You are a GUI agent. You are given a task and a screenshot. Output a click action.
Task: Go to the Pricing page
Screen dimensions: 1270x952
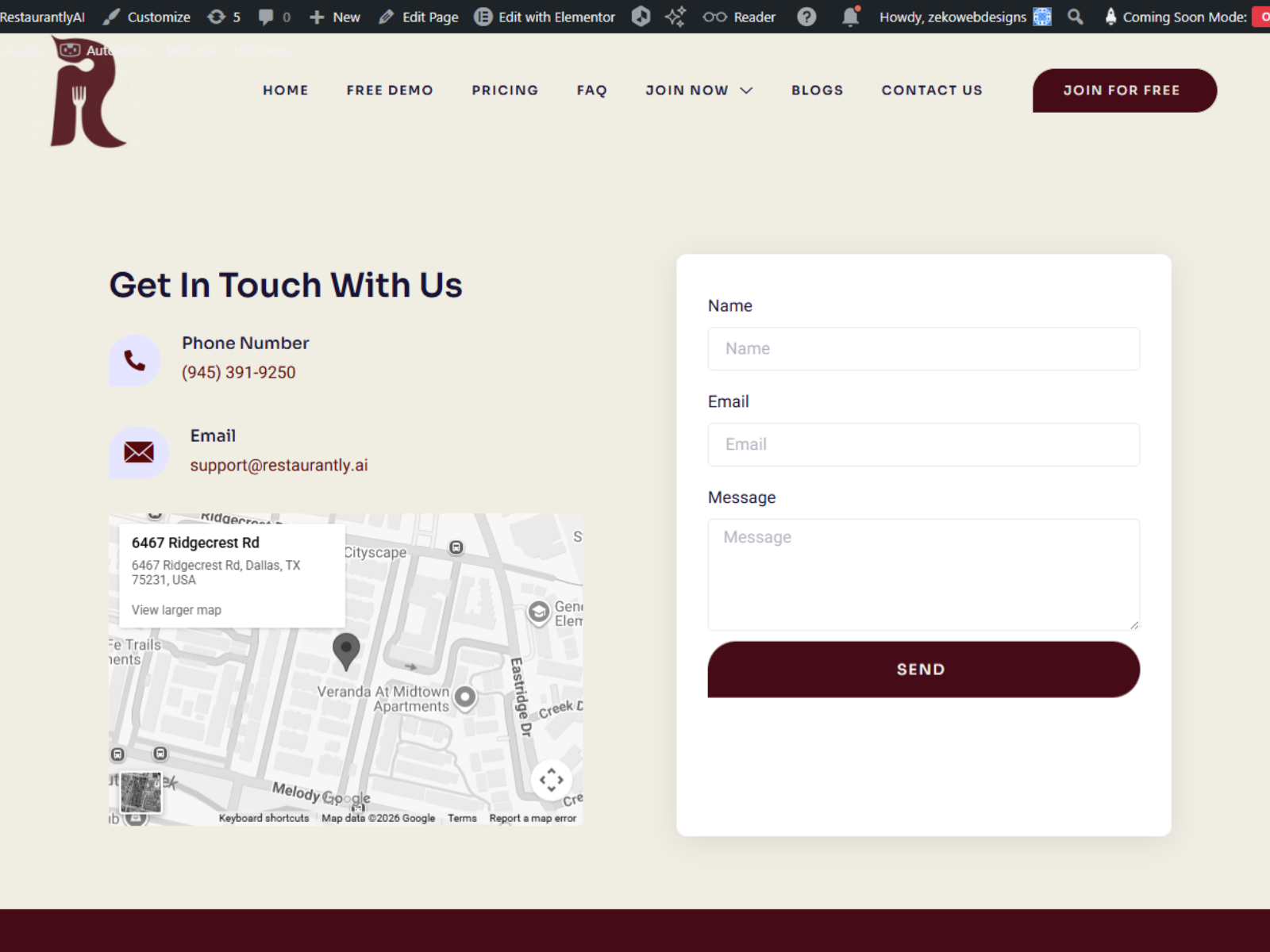coord(505,90)
